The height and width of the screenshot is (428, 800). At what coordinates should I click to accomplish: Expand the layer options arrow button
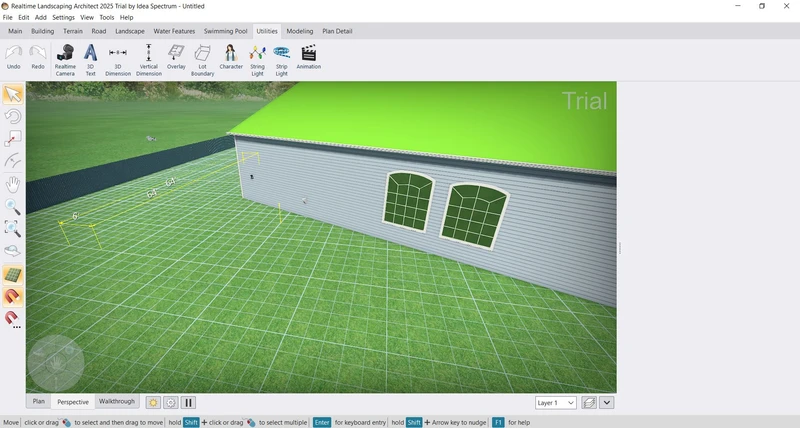pyautogui.click(x=606, y=403)
